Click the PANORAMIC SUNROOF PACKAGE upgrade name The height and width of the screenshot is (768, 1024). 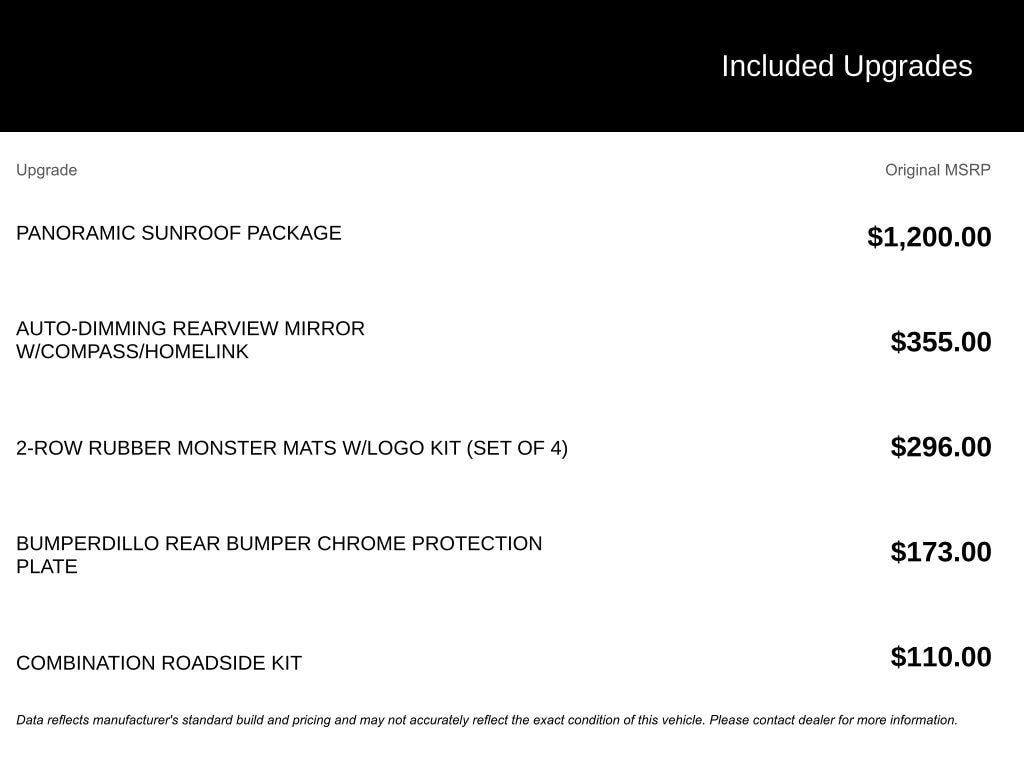tap(178, 233)
